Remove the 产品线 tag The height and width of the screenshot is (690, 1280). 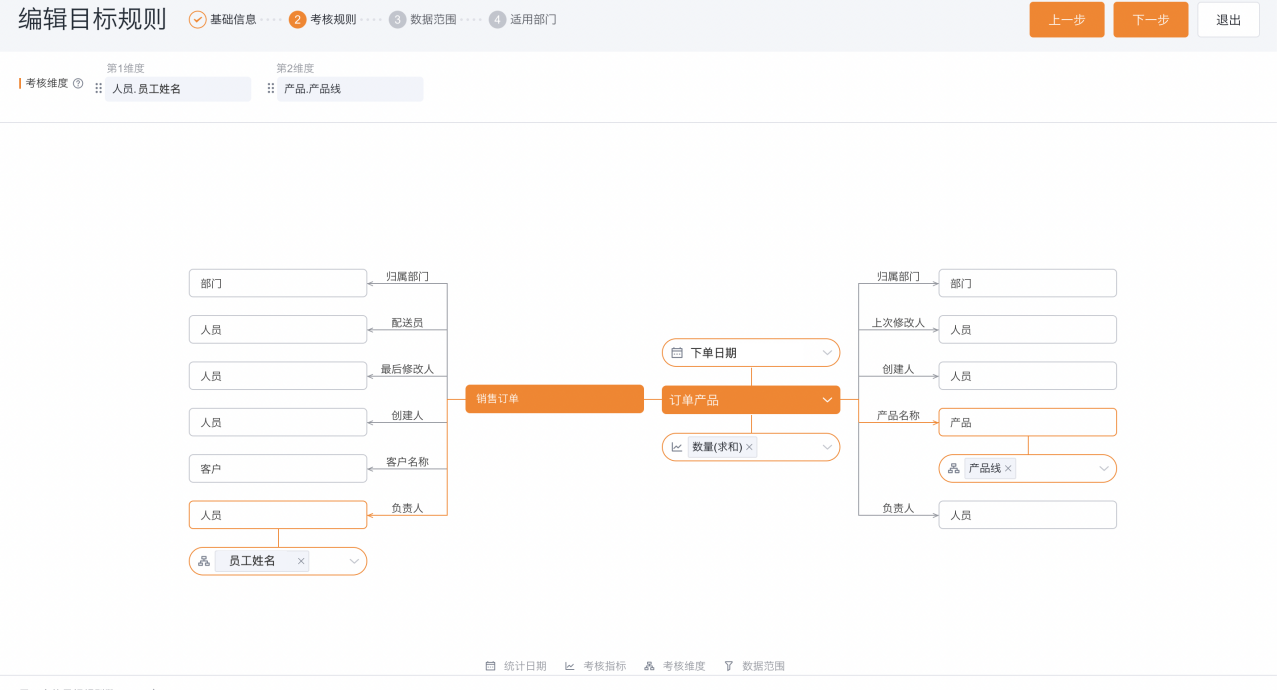1008,468
